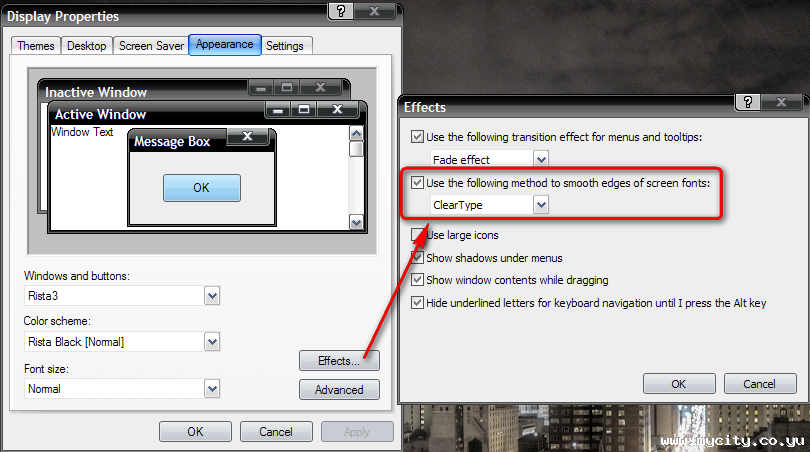810x452 pixels.
Task: Open the Rista Black color scheme dropdown
Action: point(212,341)
